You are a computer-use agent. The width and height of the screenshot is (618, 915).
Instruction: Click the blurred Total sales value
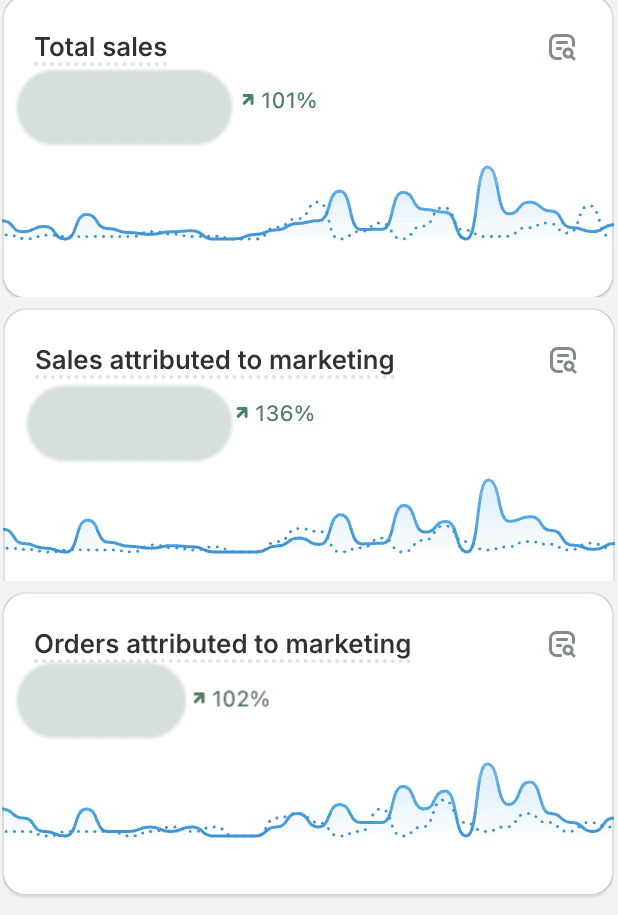[124, 107]
